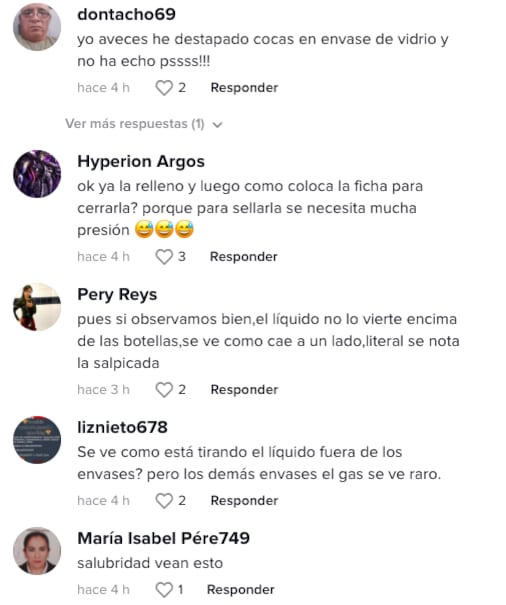The height and width of the screenshot is (605, 506).
Task: Tap heart on Hyperion Argos comment
Action: (164, 257)
